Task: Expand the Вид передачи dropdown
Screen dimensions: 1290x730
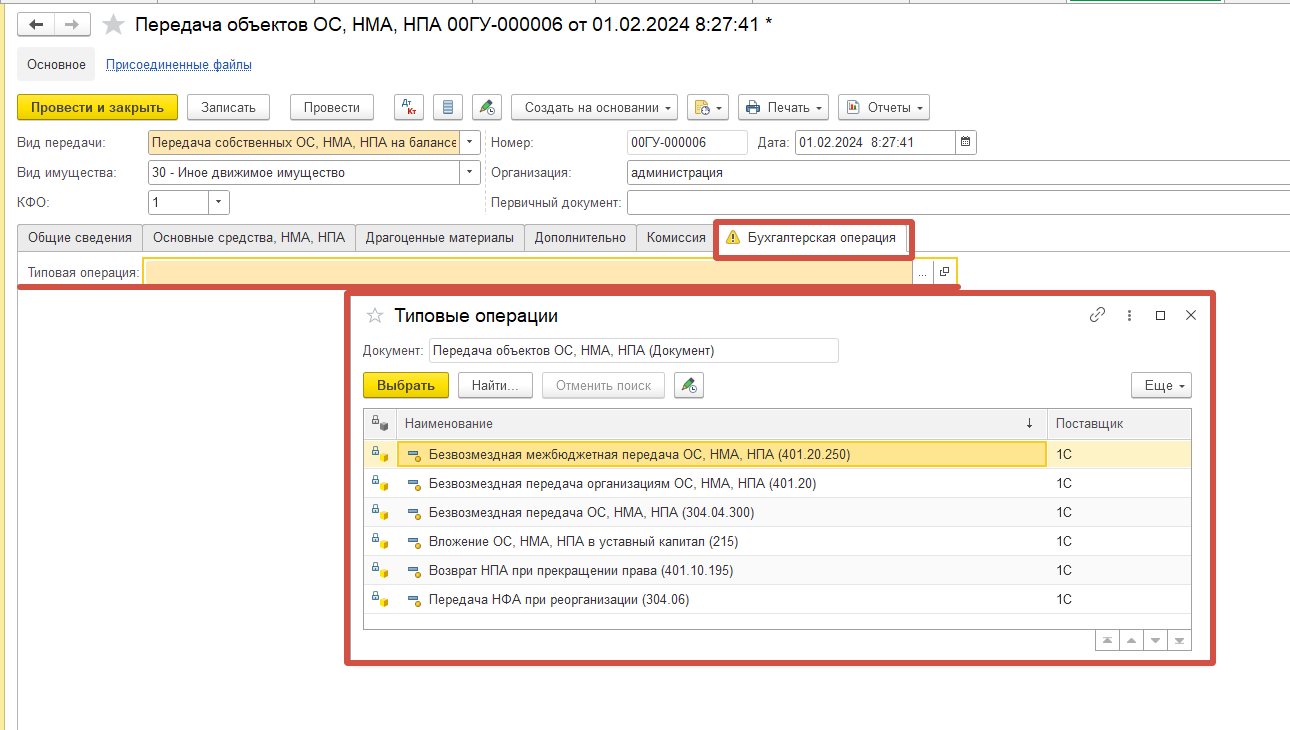Action: click(470, 143)
